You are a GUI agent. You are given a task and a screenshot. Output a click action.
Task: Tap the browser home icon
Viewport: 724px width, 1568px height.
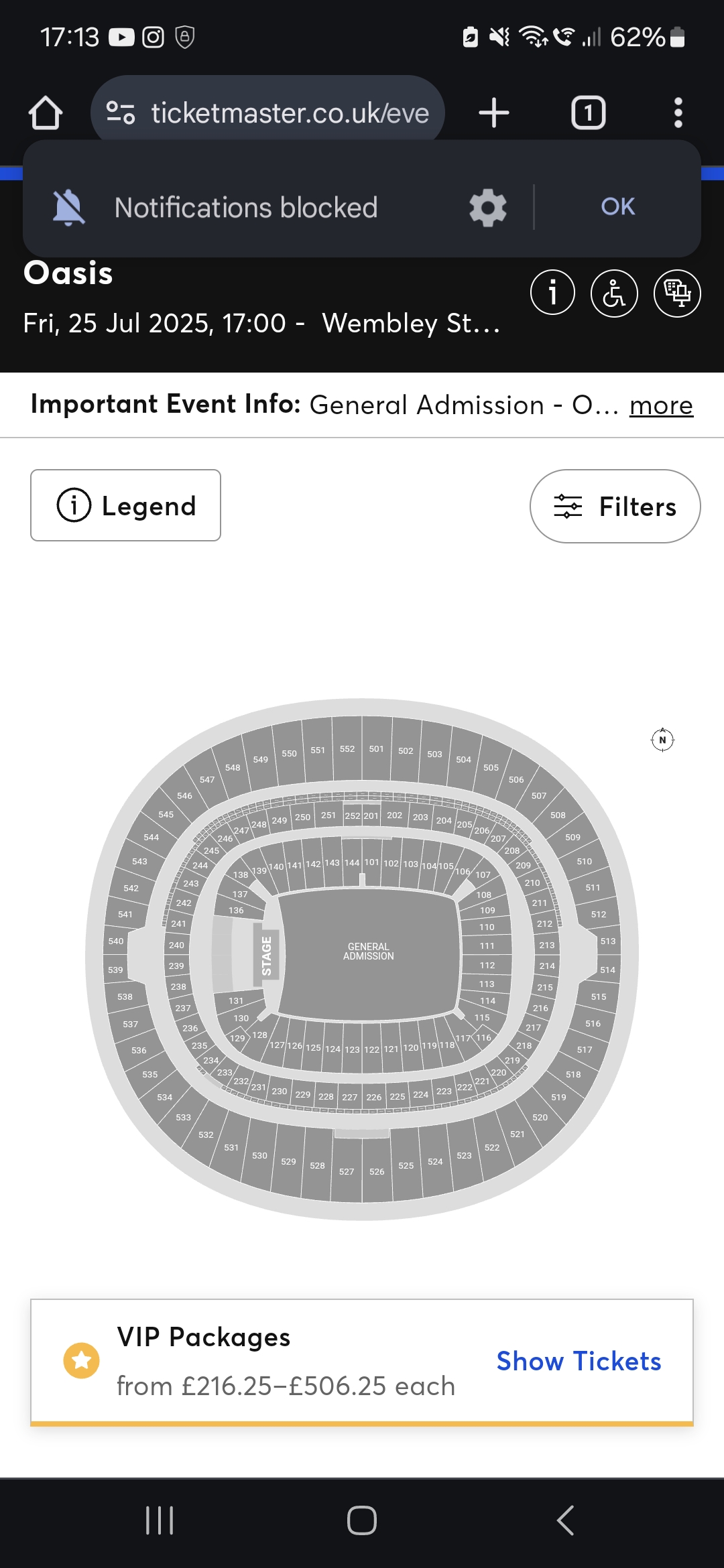(46, 113)
